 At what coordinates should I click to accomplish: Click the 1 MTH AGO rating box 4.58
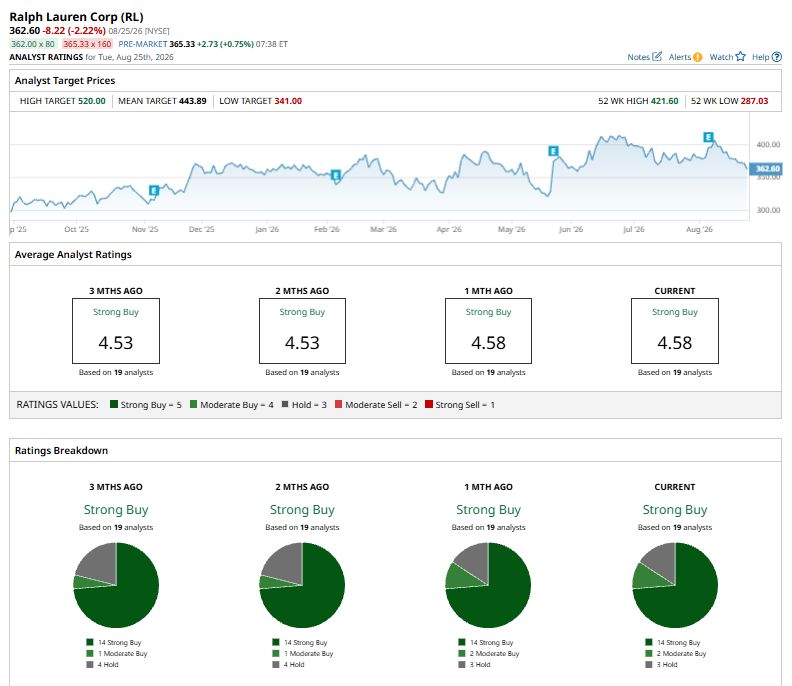[x=488, y=331]
